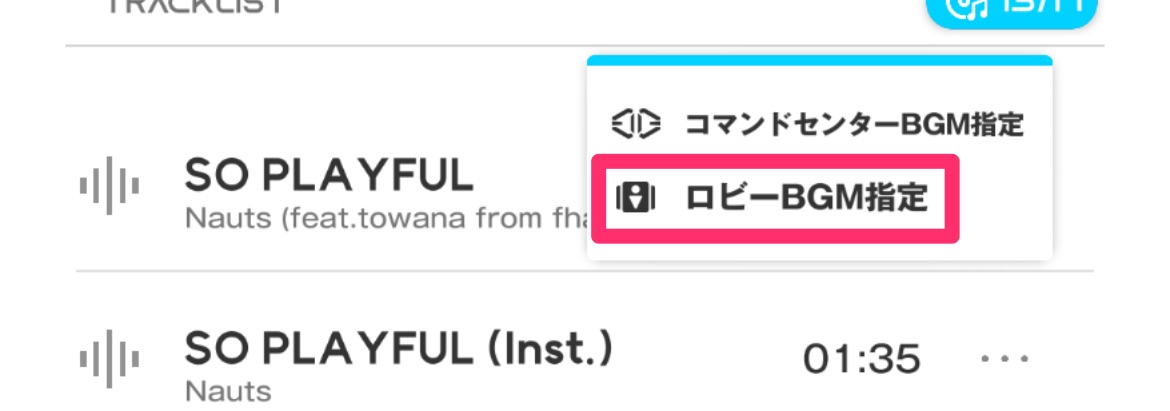The image size is (1170, 411).
Task: Click the waveform icon beside SO PLAYFUL (Inst.)
Action: pos(109,357)
